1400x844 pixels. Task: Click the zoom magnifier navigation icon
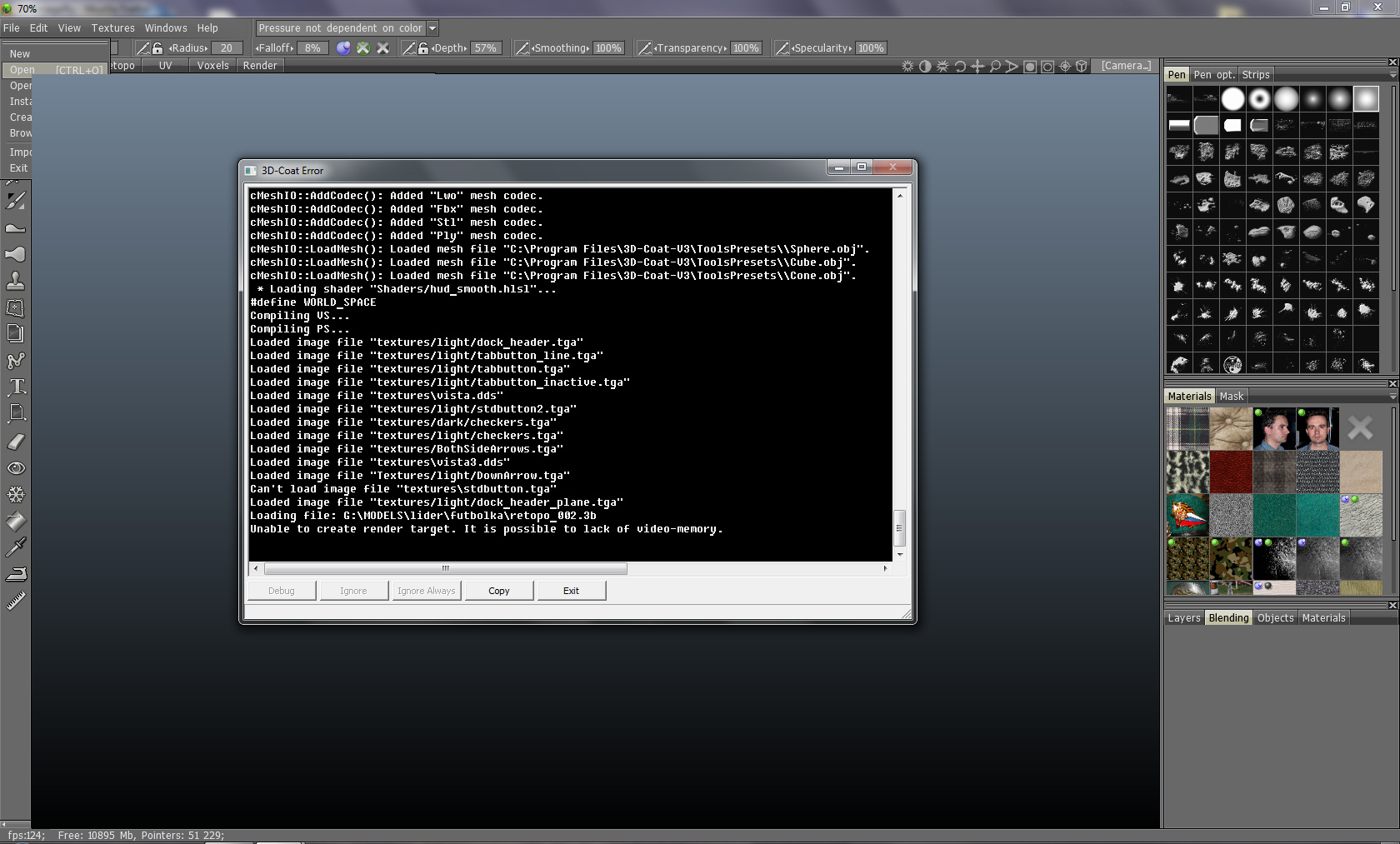click(x=995, y=67)
